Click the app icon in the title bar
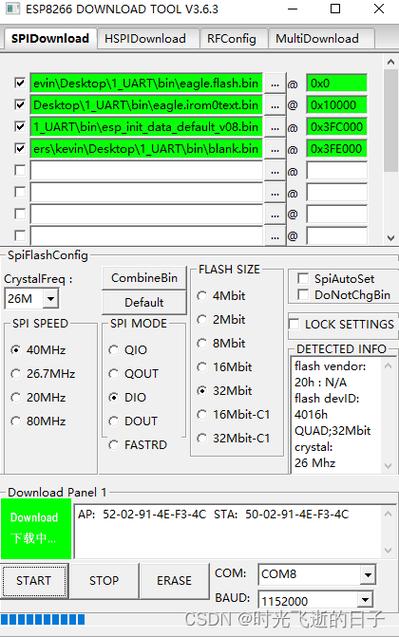Image resolution: width=399 pixels, height=637 pixels. (x=12, y=9)
